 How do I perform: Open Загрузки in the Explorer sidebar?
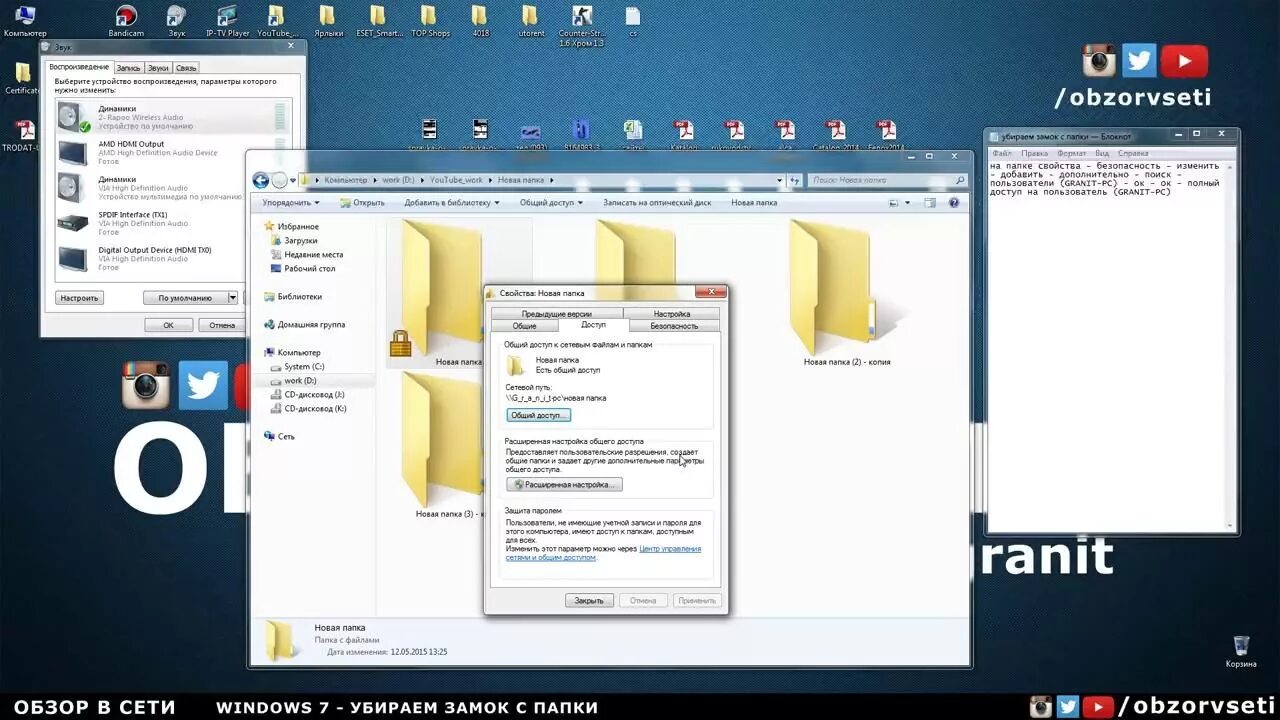pos(301,240)
